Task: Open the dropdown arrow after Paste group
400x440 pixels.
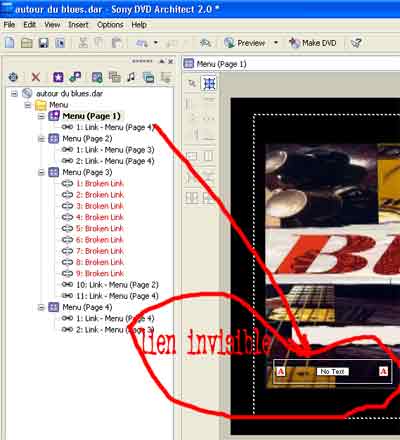Action: 155,43
